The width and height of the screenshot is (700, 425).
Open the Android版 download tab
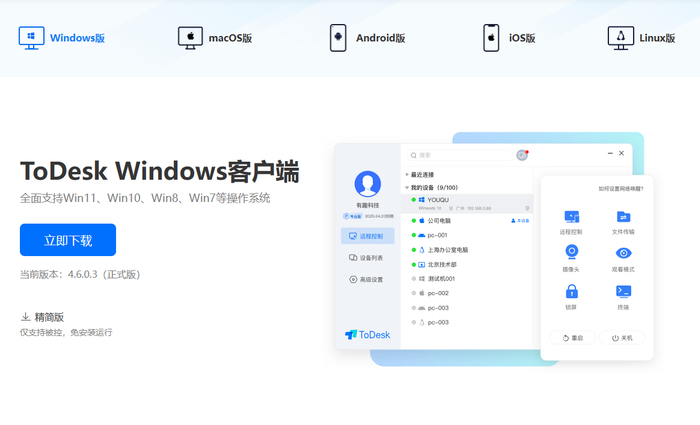point(367,38)
